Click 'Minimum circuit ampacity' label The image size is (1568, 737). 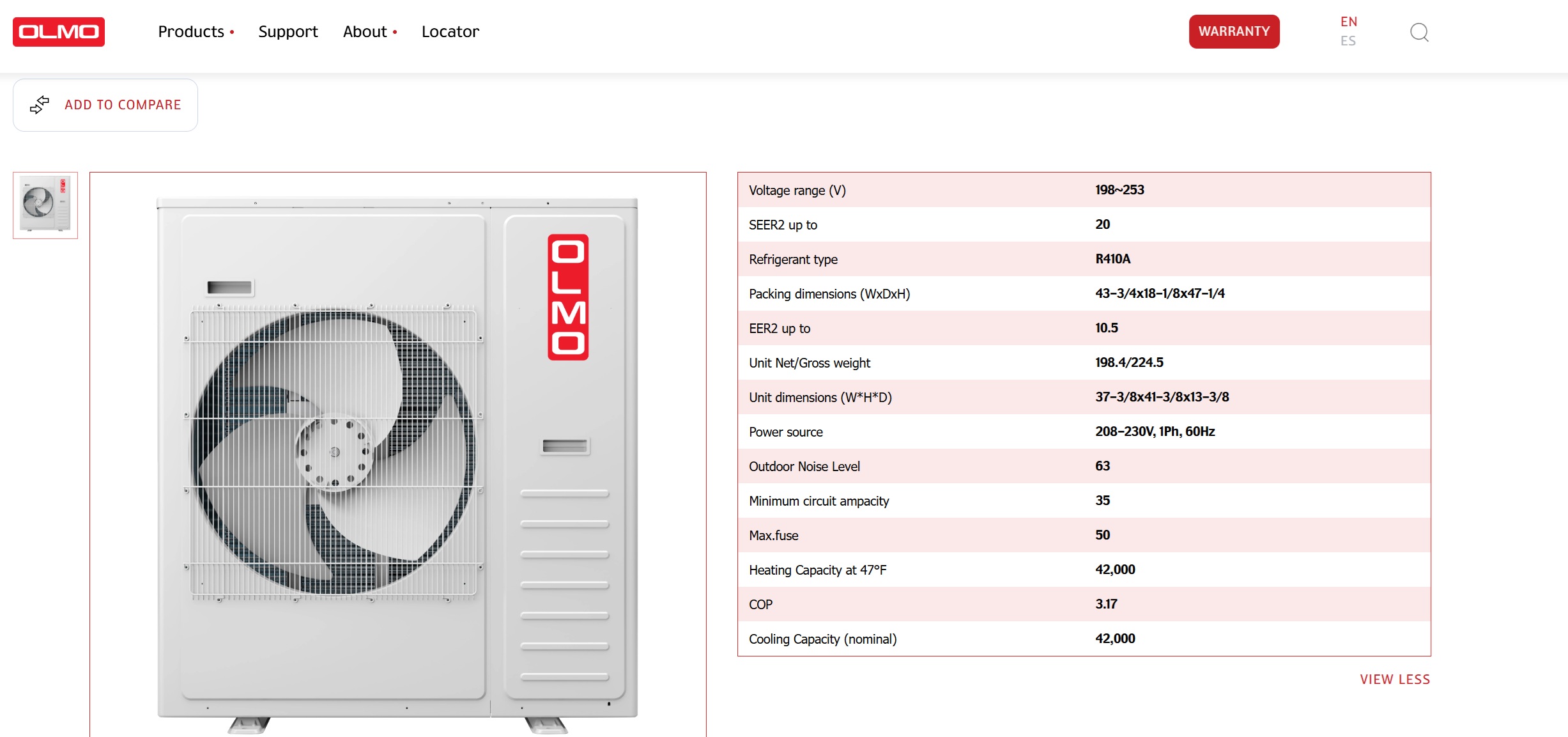tap(819, 501)
